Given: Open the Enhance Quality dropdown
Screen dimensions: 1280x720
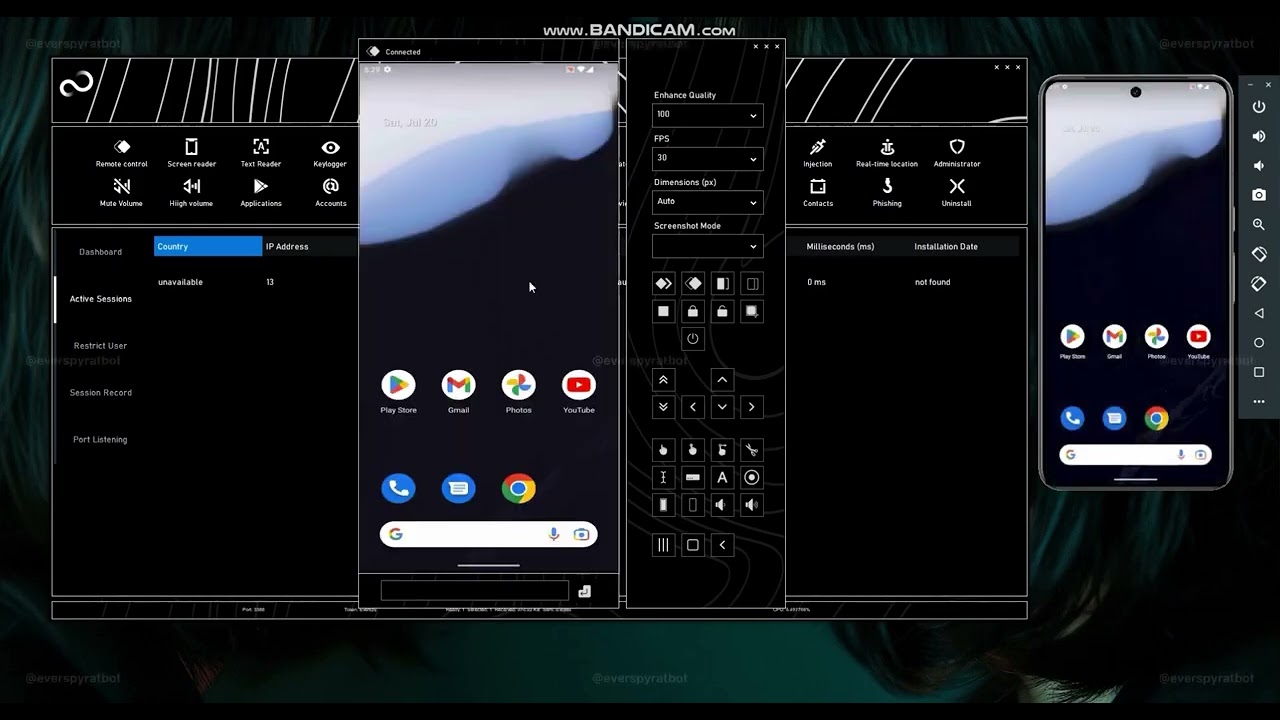Looking at the screenshot, I should coord(707,115).
